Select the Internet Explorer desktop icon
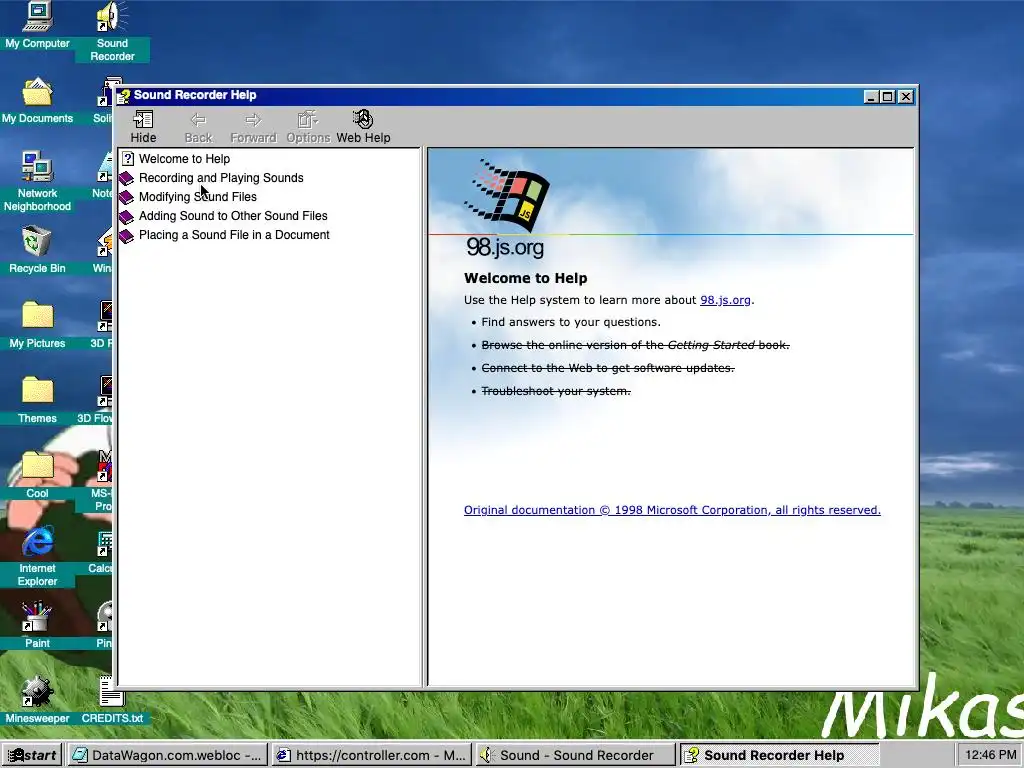1024x768 pixels. [x=37, y=556]
